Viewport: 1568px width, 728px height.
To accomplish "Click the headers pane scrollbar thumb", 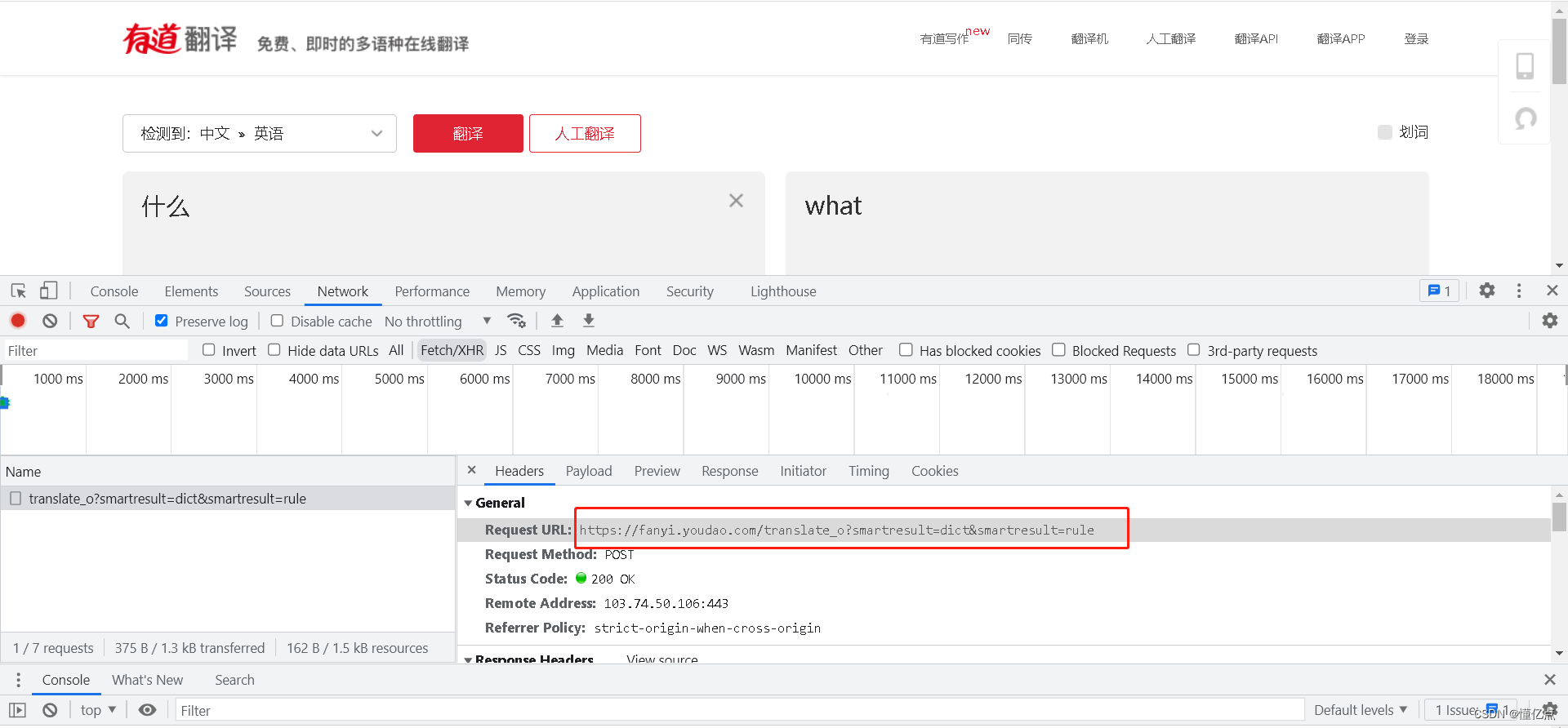I will click(1559, 517).
